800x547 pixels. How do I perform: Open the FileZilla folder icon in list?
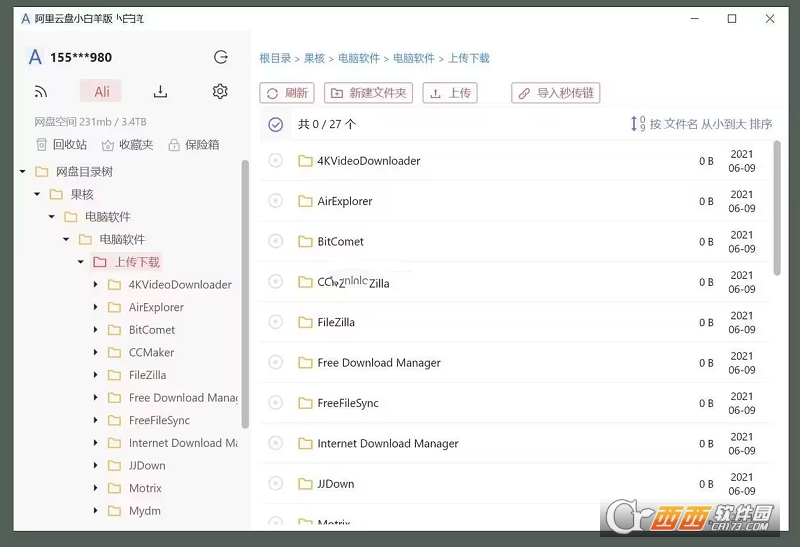(x=305, y=322)
